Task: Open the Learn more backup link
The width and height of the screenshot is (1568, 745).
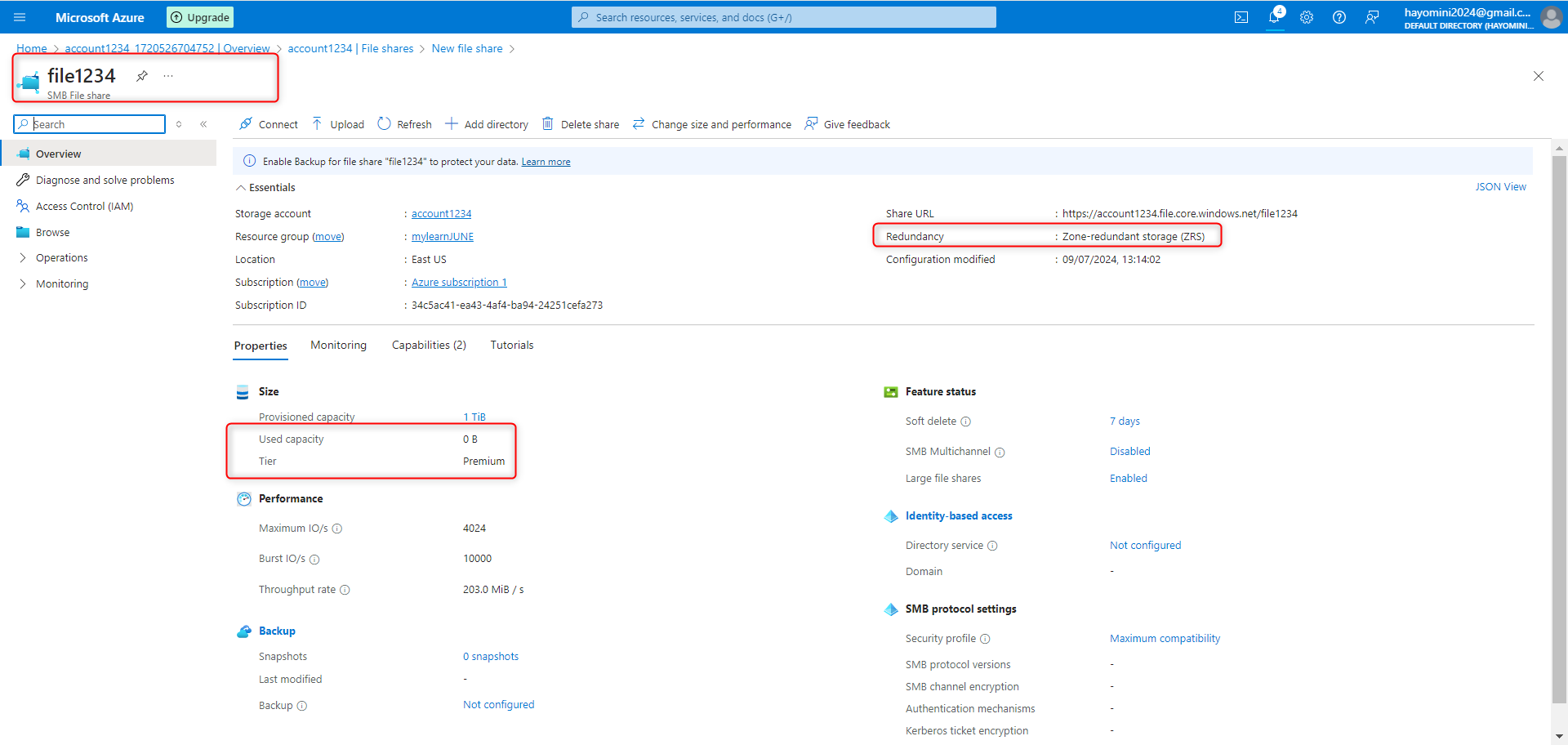Action: pos(546,162)
